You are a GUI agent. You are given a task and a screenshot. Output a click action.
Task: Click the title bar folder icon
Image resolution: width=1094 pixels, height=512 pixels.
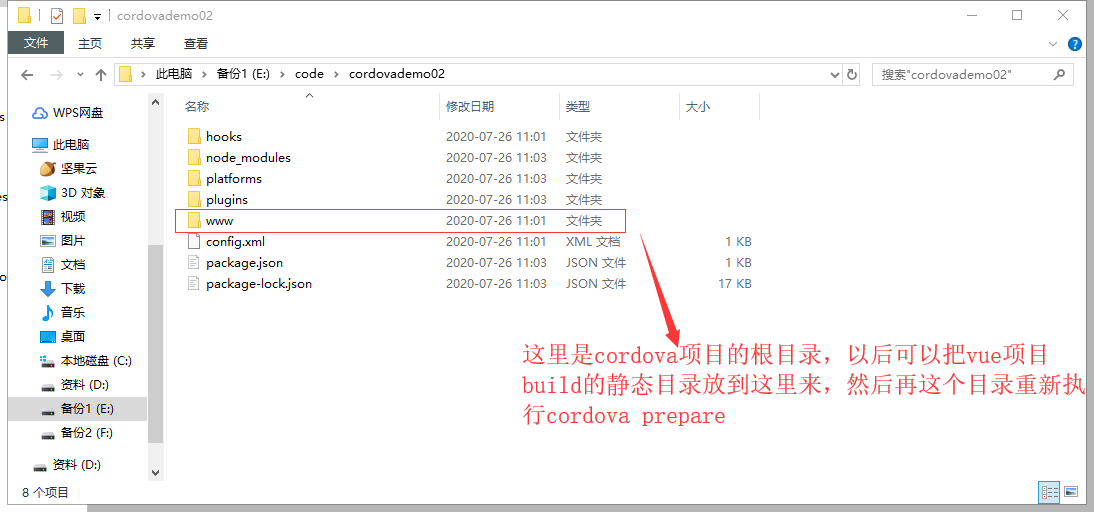click(24, 15)
